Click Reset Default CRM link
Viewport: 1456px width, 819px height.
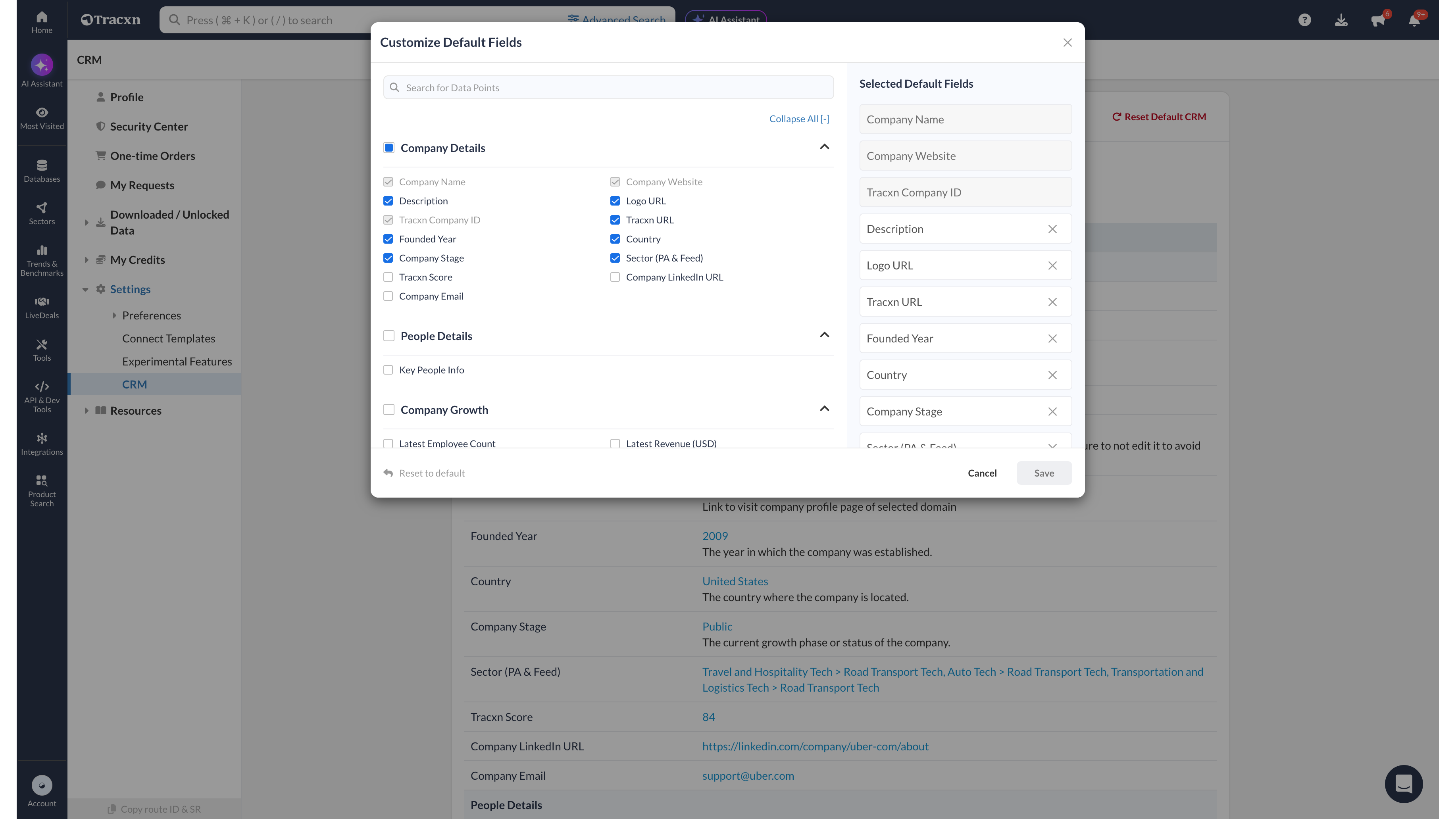1159,116
